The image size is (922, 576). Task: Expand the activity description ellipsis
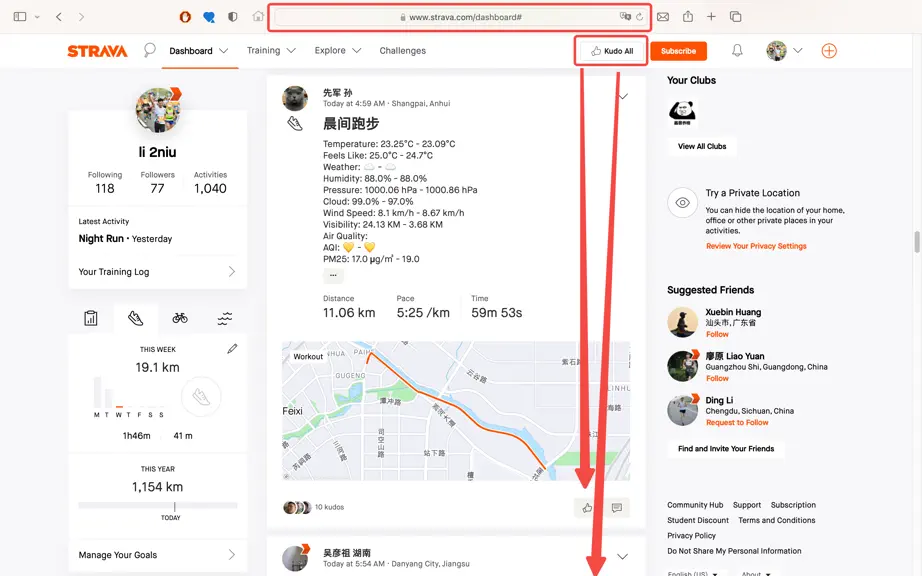(333, 275)
